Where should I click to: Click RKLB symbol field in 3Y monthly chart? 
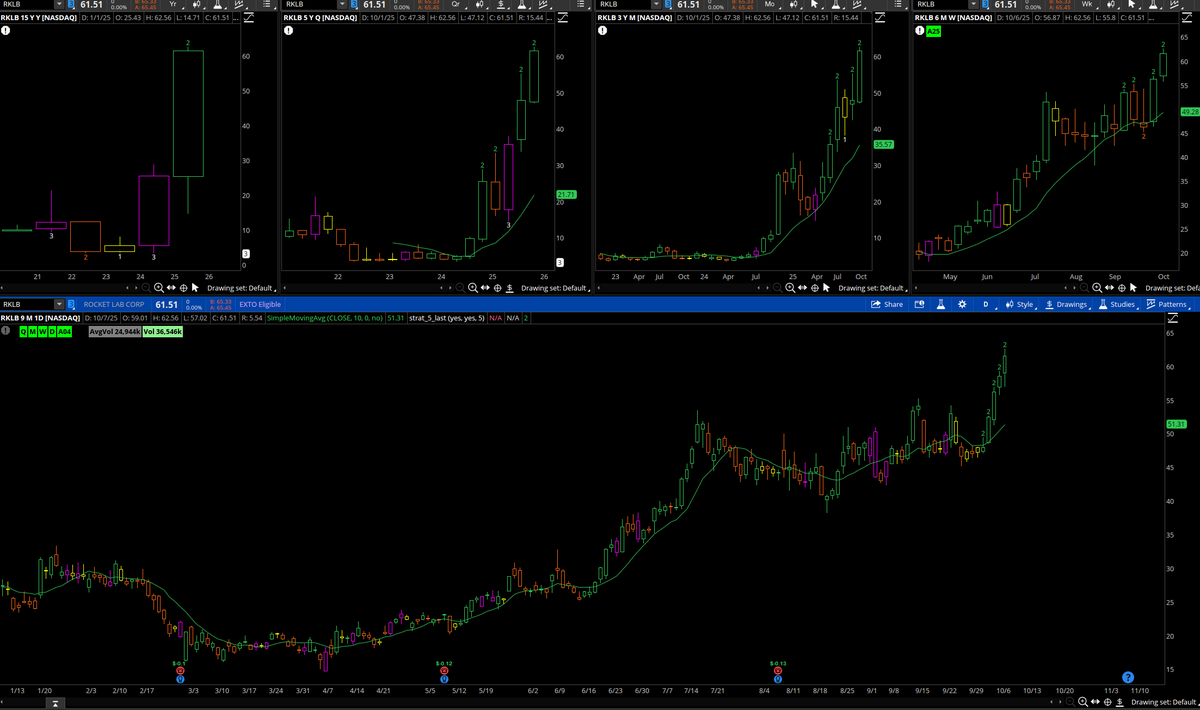625,4
